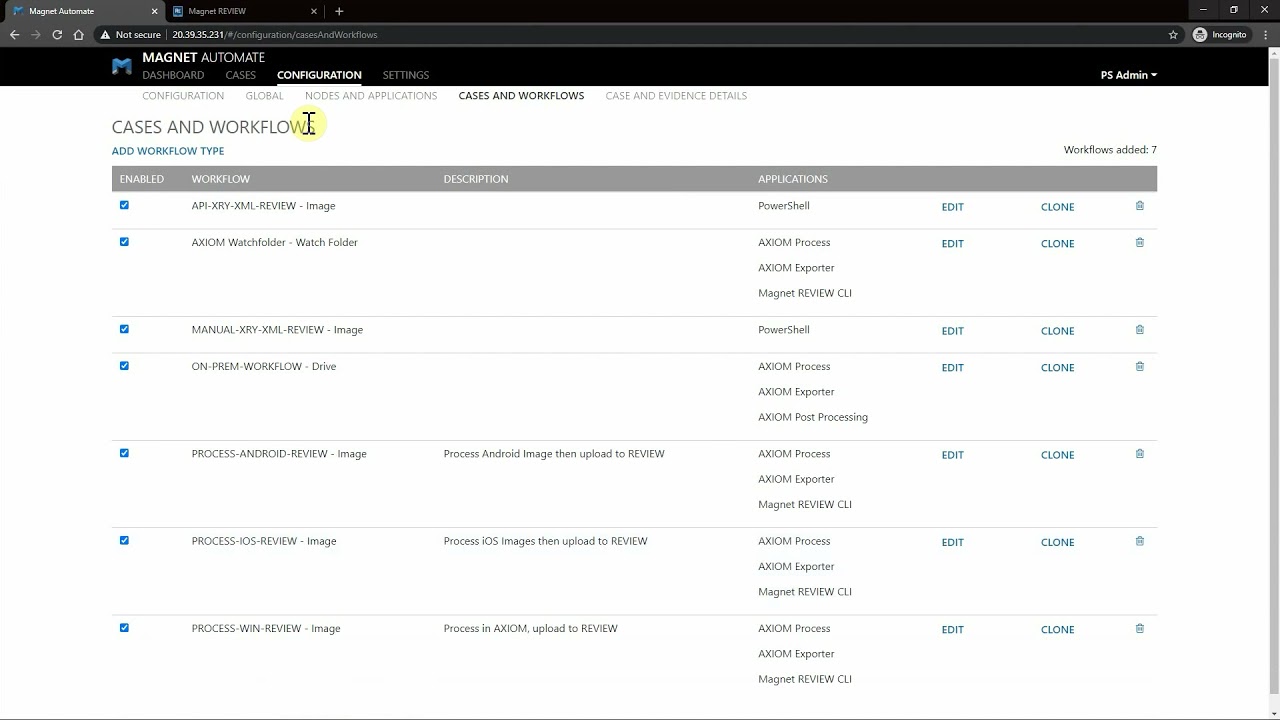Click the 'Workflows added: 7' text

(1110, 150)
